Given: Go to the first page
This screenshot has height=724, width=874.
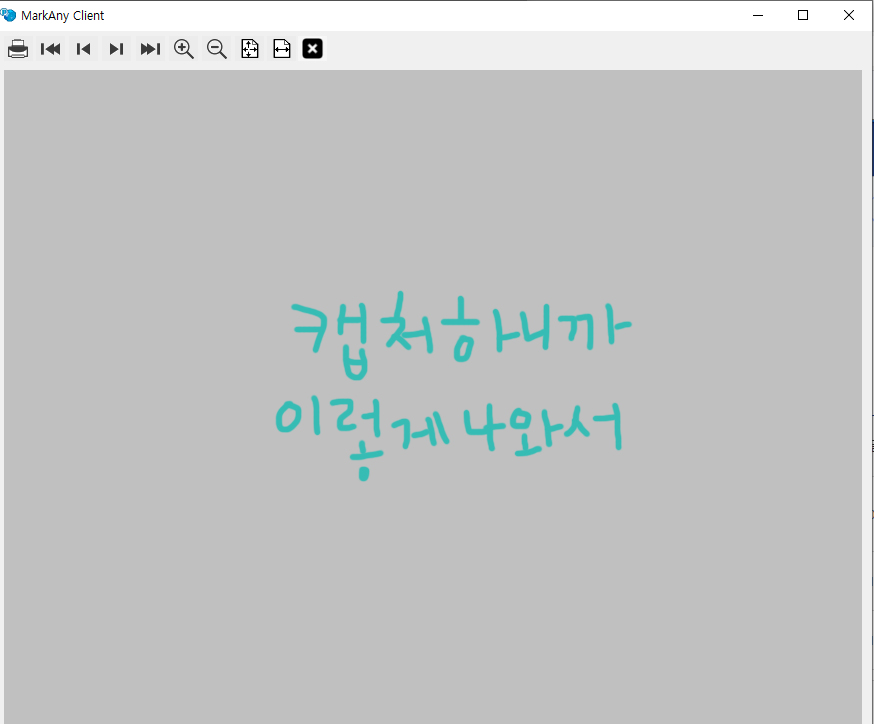Looking at the screenshot, I should pos(51,49).
